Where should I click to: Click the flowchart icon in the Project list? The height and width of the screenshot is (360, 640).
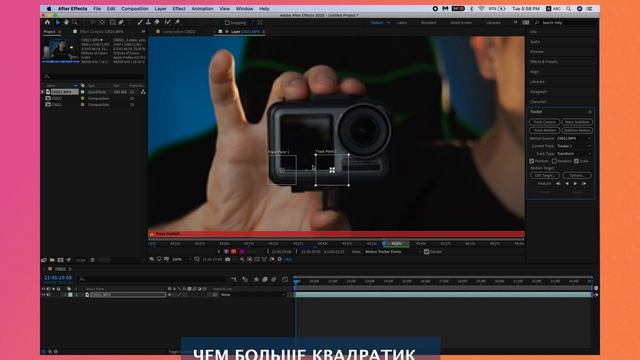click(x=143, y=92)
